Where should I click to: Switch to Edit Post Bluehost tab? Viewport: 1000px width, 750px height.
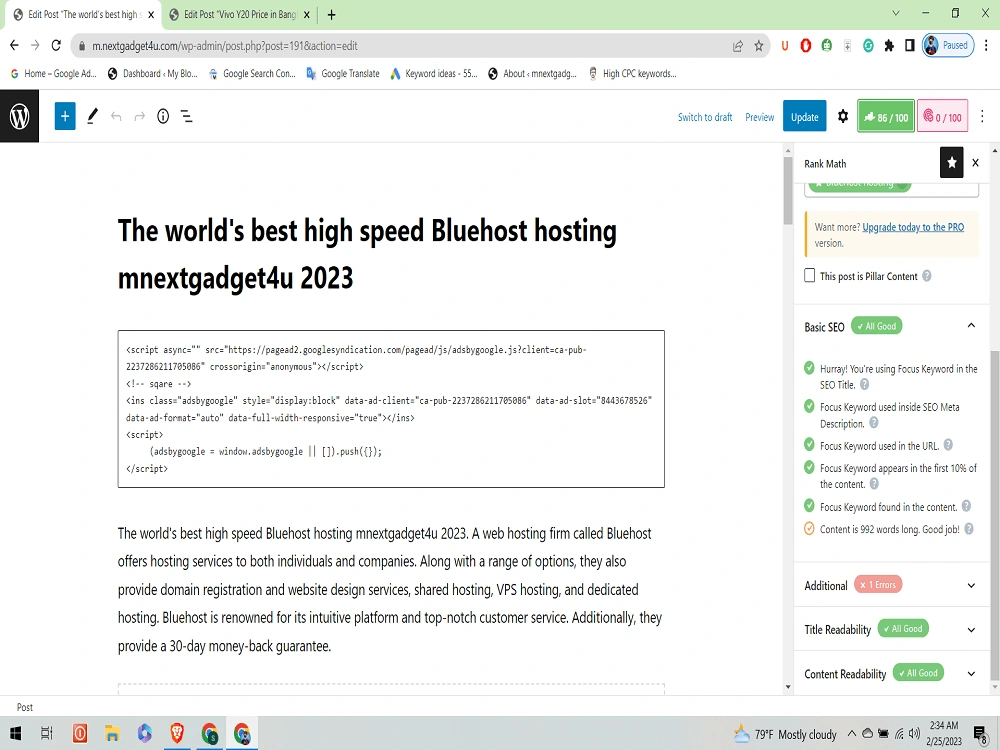pyautogui.click(x=83, y=15)
